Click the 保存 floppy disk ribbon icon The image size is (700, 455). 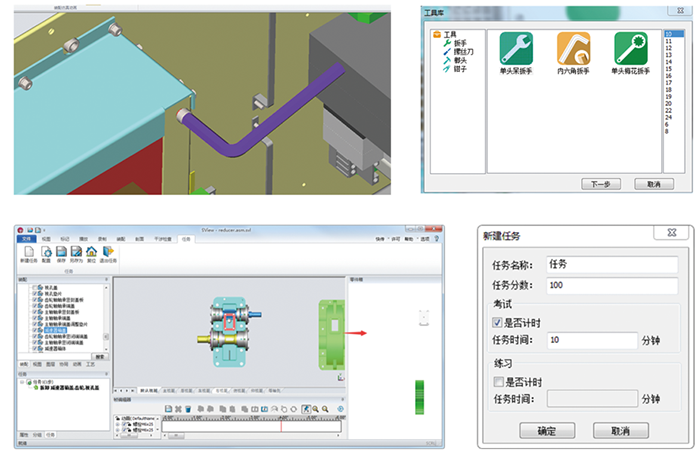[61, 254]
